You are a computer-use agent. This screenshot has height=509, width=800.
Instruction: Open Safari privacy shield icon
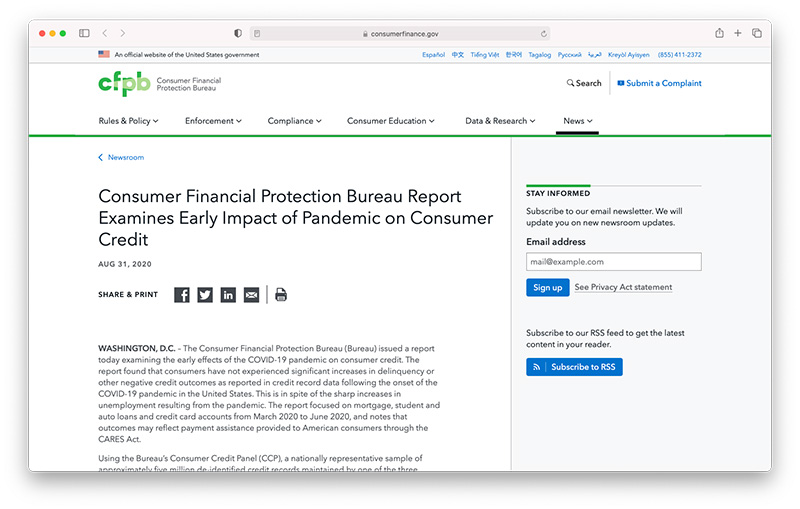coord(238,33)
